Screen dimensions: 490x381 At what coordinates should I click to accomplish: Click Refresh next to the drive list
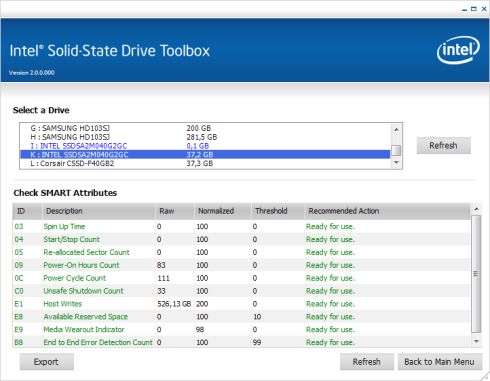[443, 145]
